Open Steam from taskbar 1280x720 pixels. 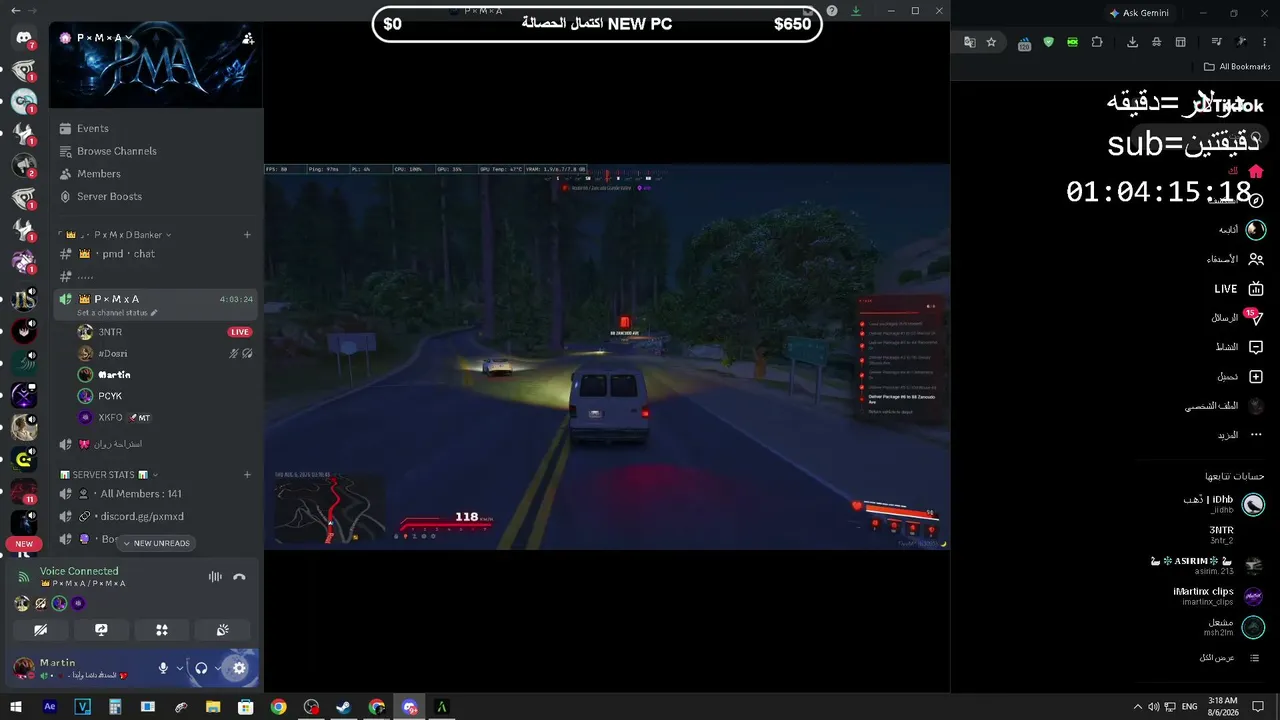pyautogui.click(x=343, y=707)
